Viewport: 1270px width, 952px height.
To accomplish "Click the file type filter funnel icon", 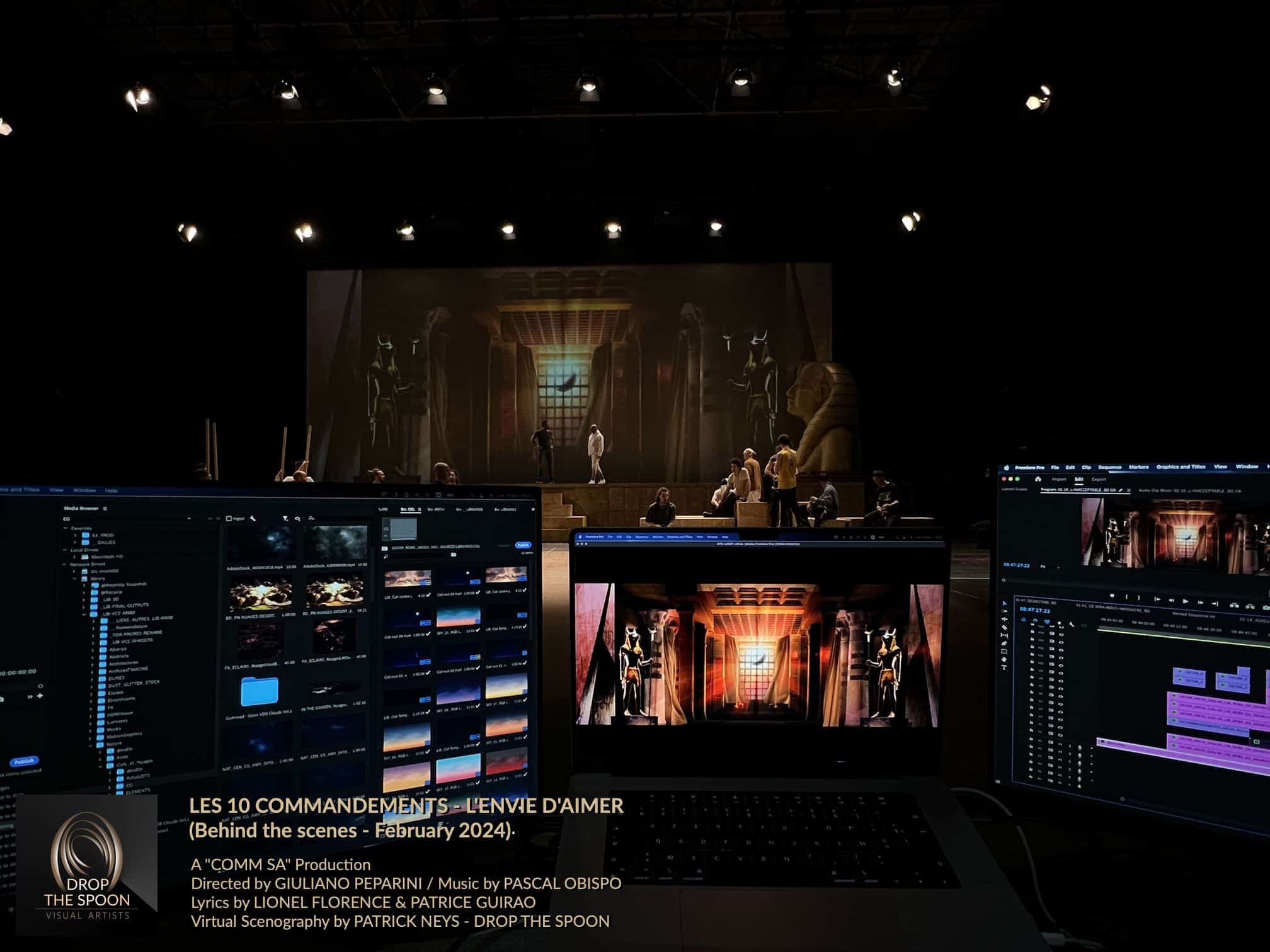I will 285,518.
